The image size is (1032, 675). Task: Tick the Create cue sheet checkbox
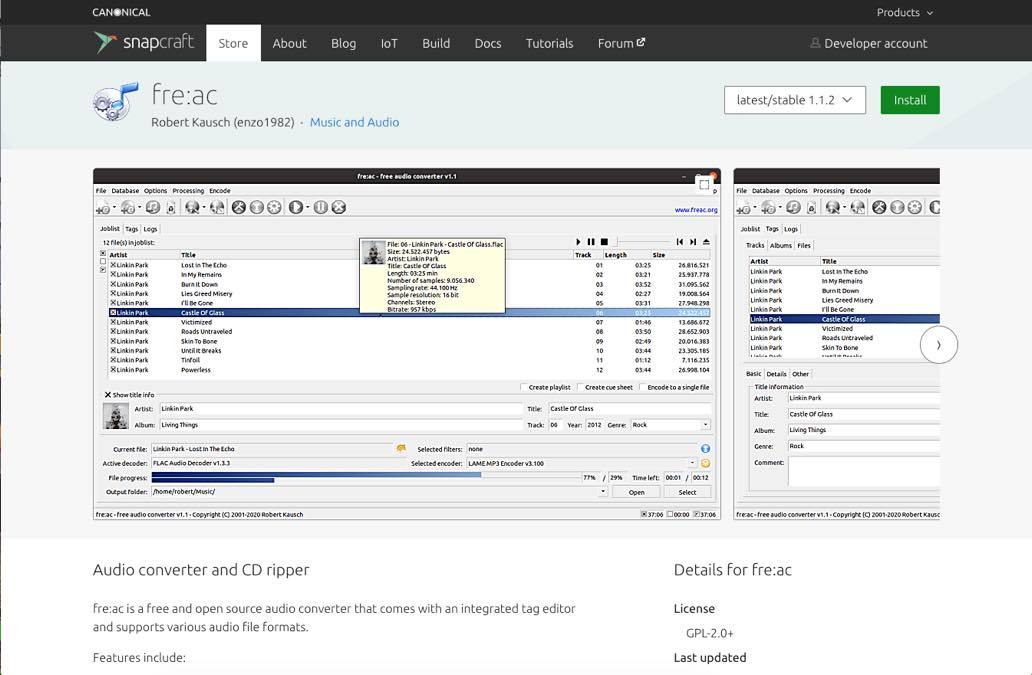(x=580, y=387)
